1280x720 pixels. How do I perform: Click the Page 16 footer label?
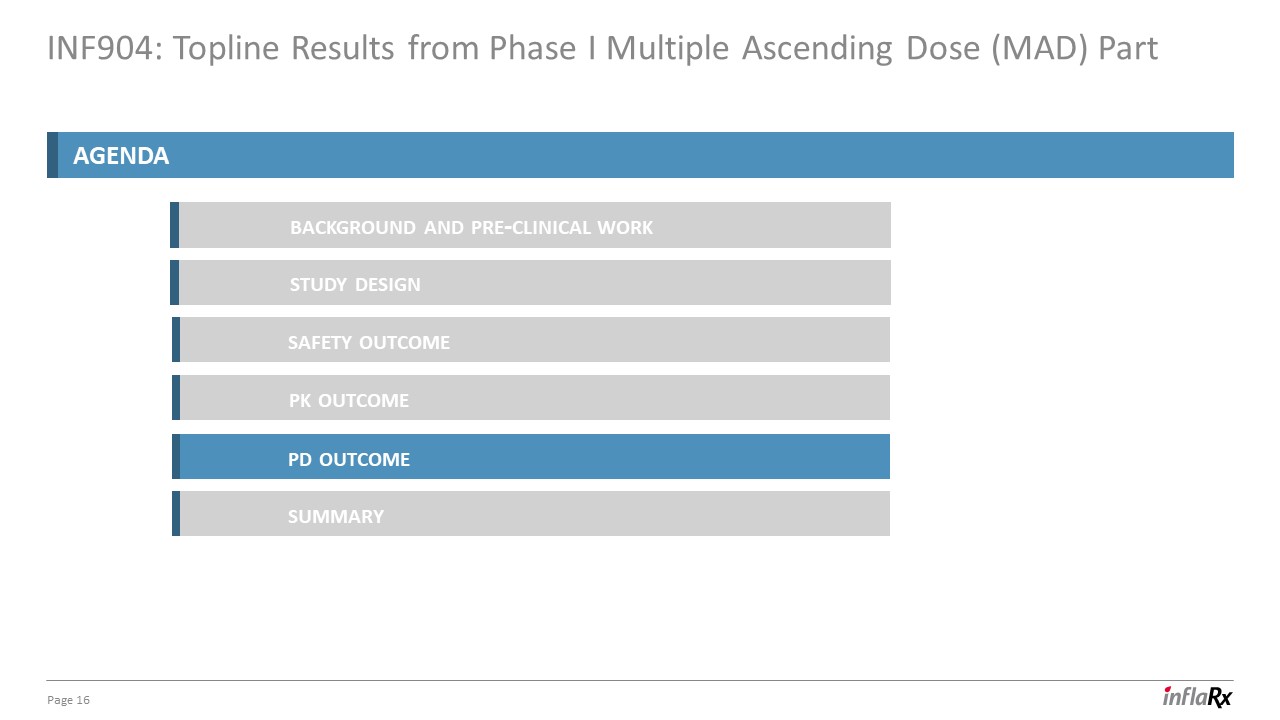69,700
